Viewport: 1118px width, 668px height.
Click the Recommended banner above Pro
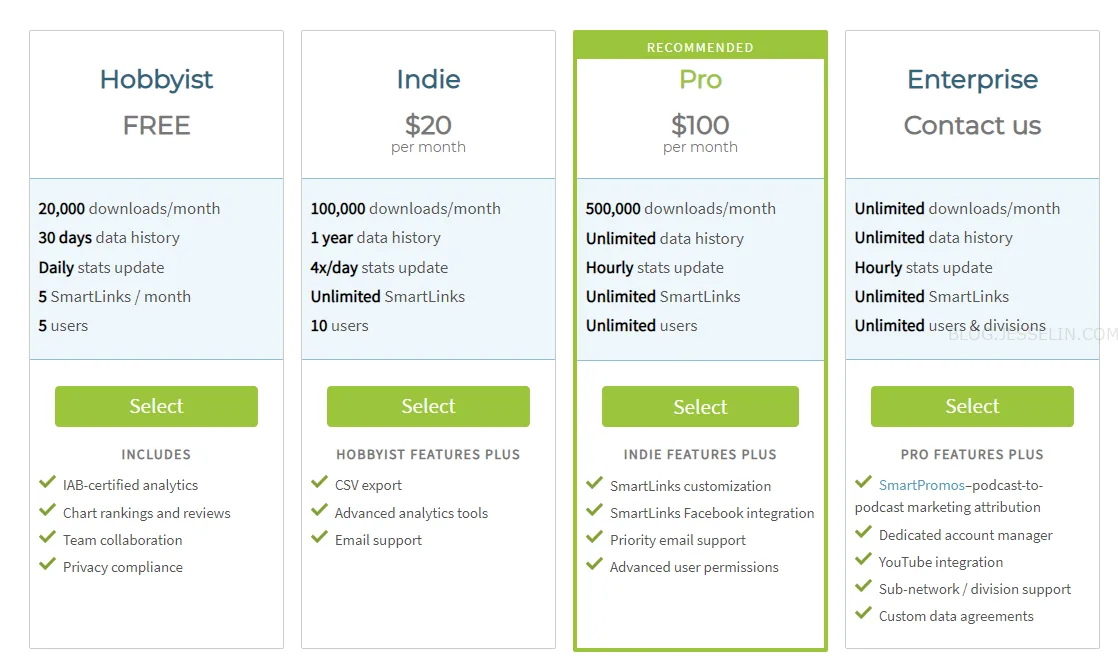click(x=700, y=47)
